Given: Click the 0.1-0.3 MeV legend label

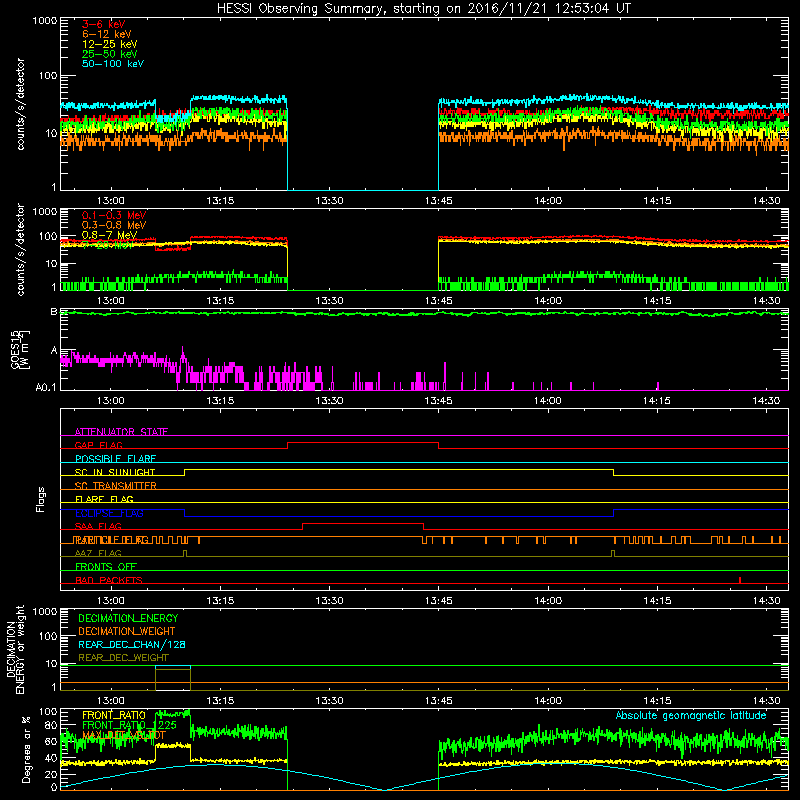Looking at the screenshot, I should click(x=114, y=215).
